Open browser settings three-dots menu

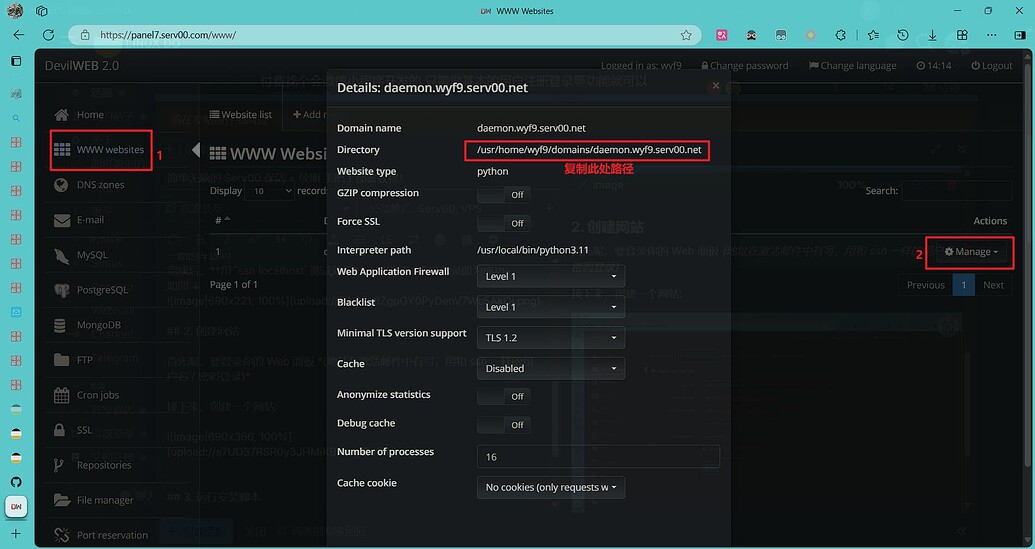(x=991, y=35)
